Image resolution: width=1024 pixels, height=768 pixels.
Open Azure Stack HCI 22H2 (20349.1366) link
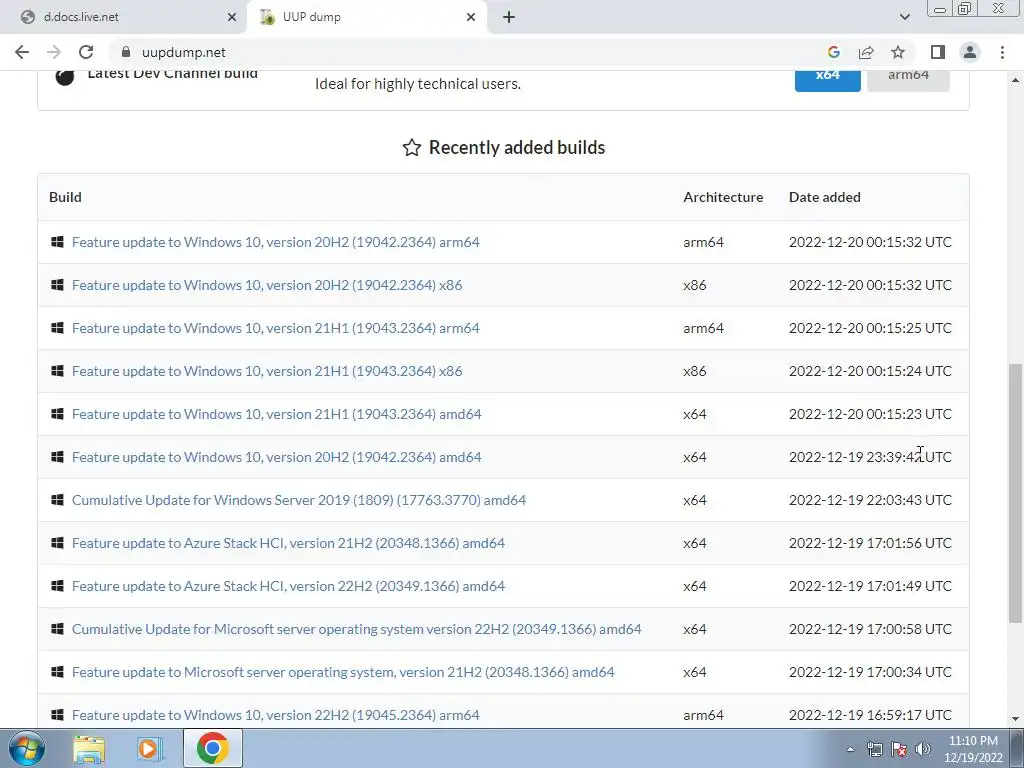288,586
